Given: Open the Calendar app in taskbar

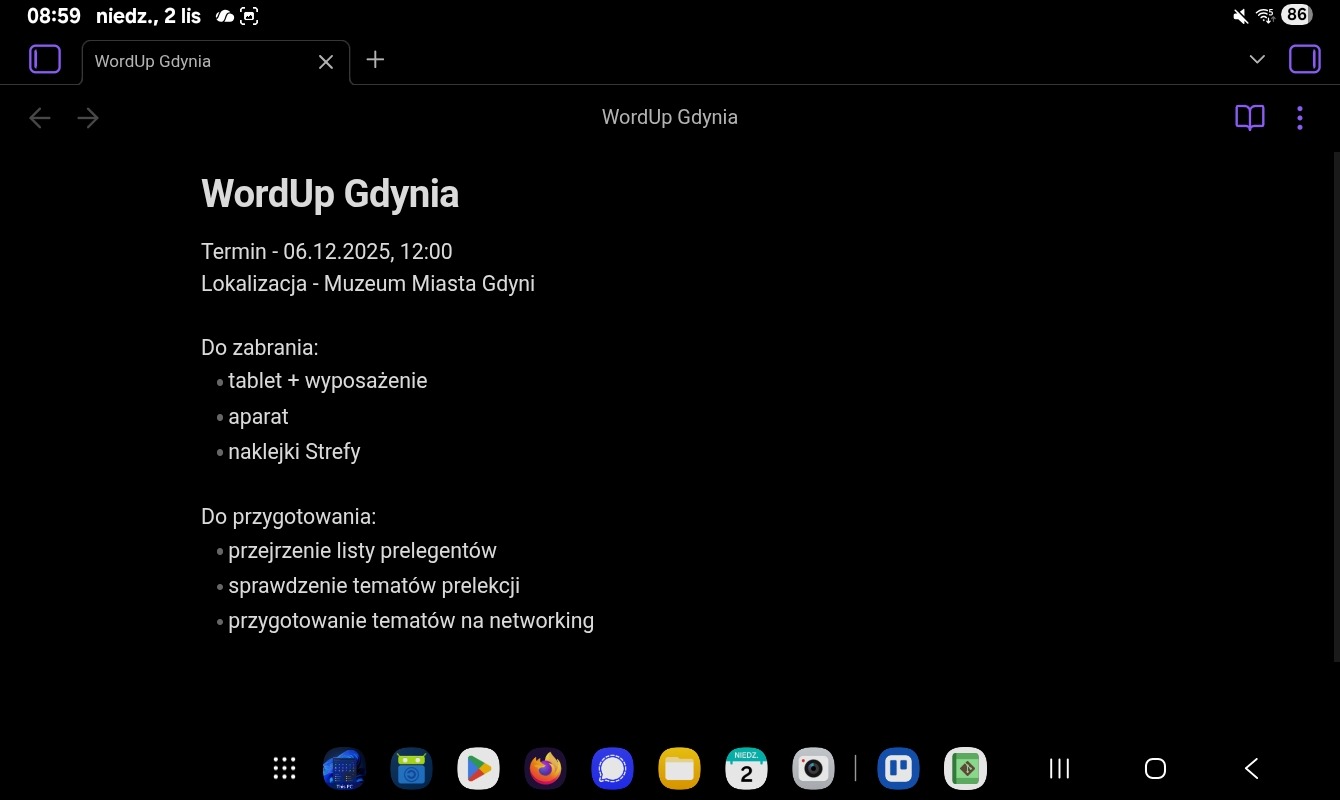Looking at the screenshot, I should (746, 768).
